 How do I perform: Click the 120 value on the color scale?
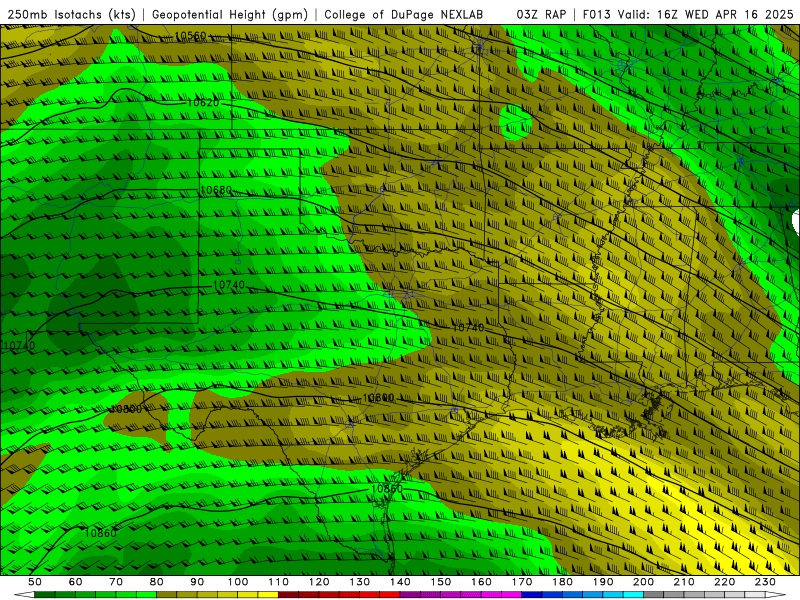click(319, 582)
